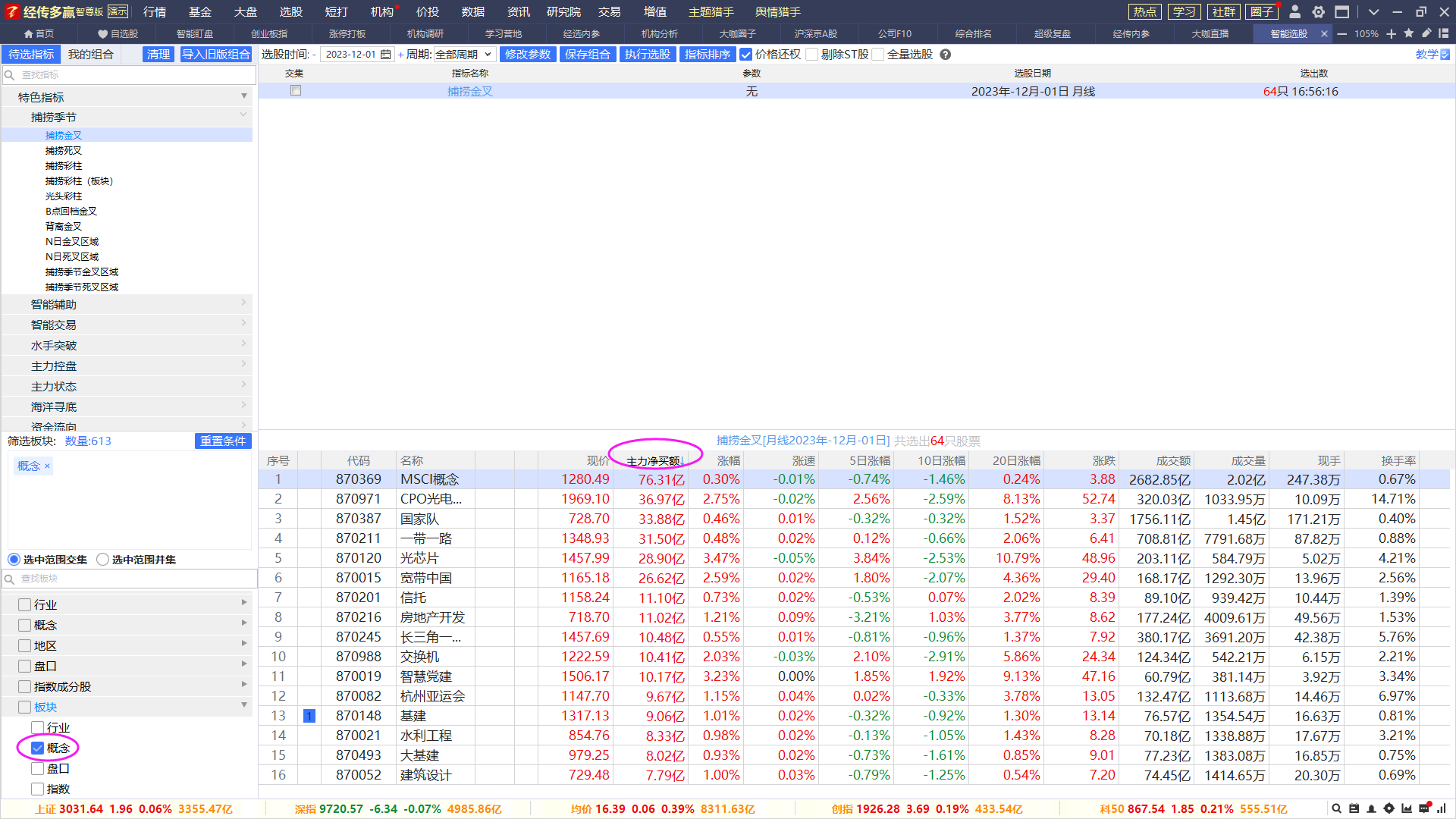
Task: Check the 盘口 box under 板块 group
Action: pyautogui.click(x=37, y=768)
